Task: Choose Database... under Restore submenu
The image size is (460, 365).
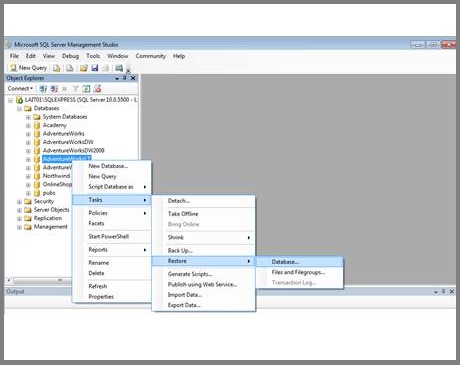Action: tap(300, 262)
